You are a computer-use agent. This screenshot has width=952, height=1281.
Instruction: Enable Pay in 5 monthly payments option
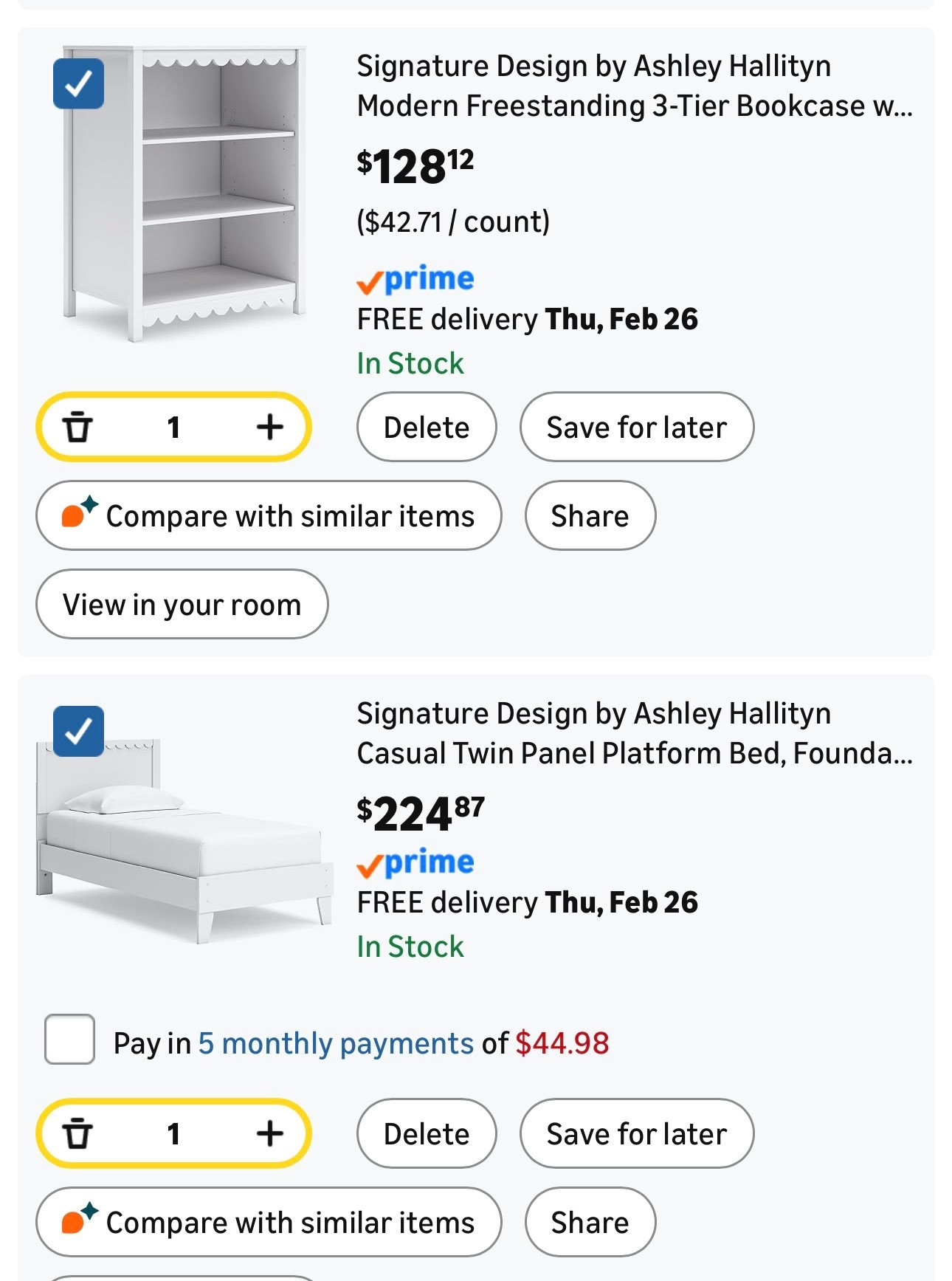point(69,1043)
